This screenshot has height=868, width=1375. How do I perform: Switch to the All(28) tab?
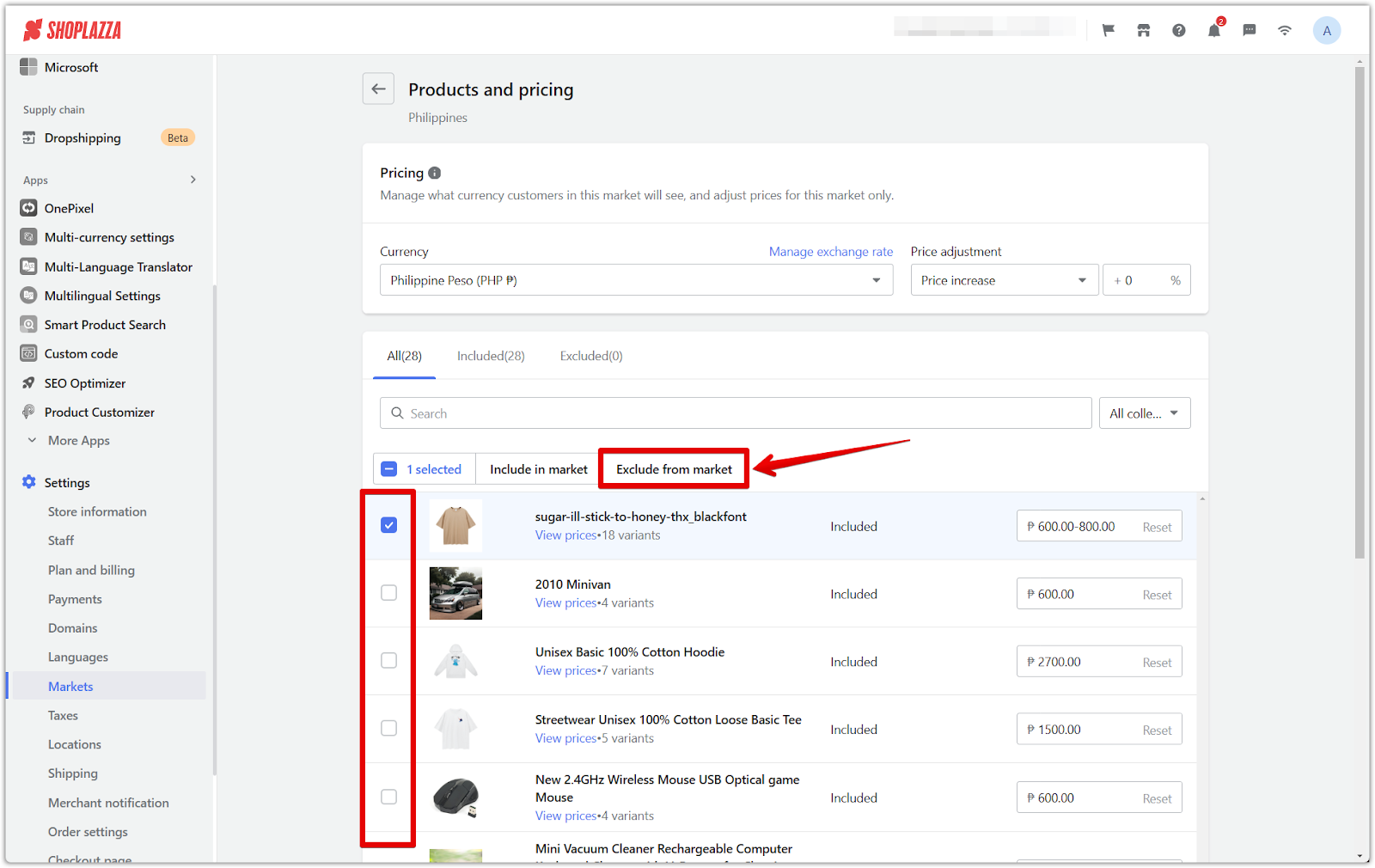pyautogui.click(x=404, y=356)
